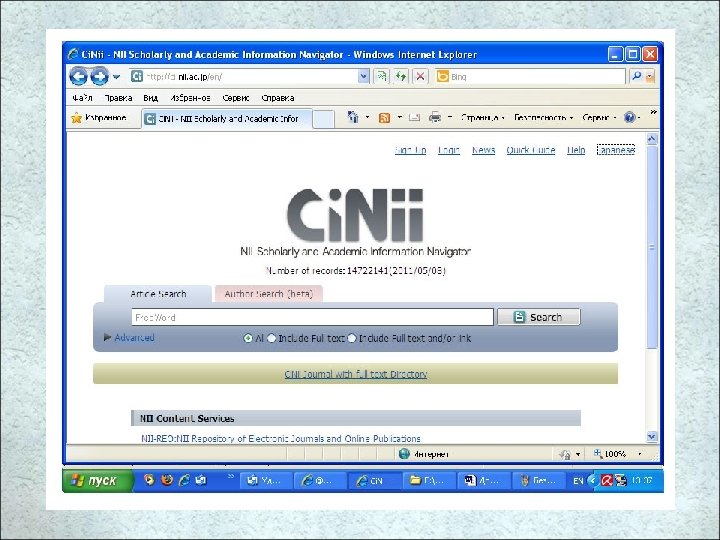Image resolution: width=720 pixels, height=540 pixels.
Task: Switch to Japanese language link
Action: [x=616, y=150]
